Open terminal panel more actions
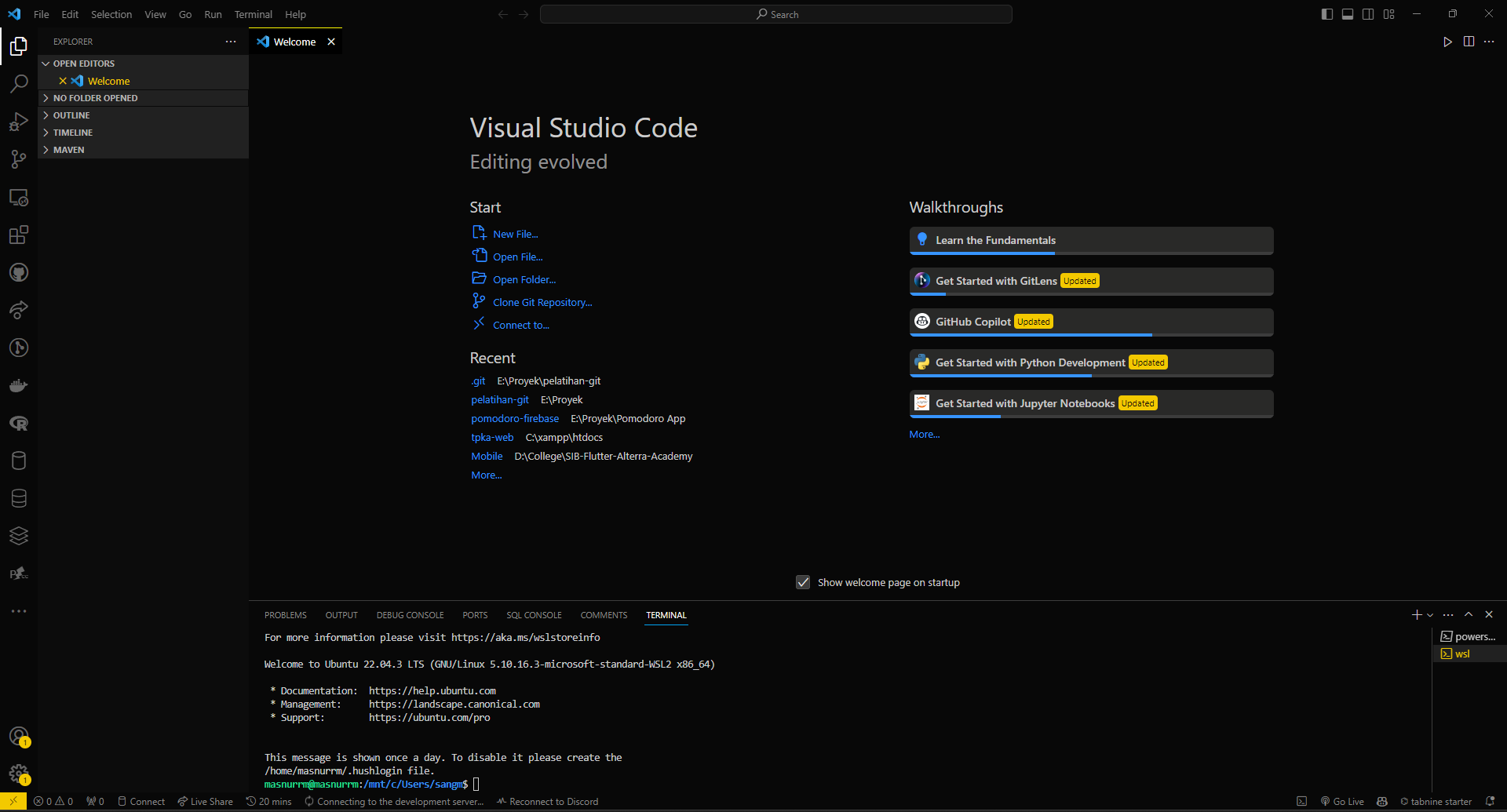This screenshot has width=1507, height=812. click(1448, 615)
